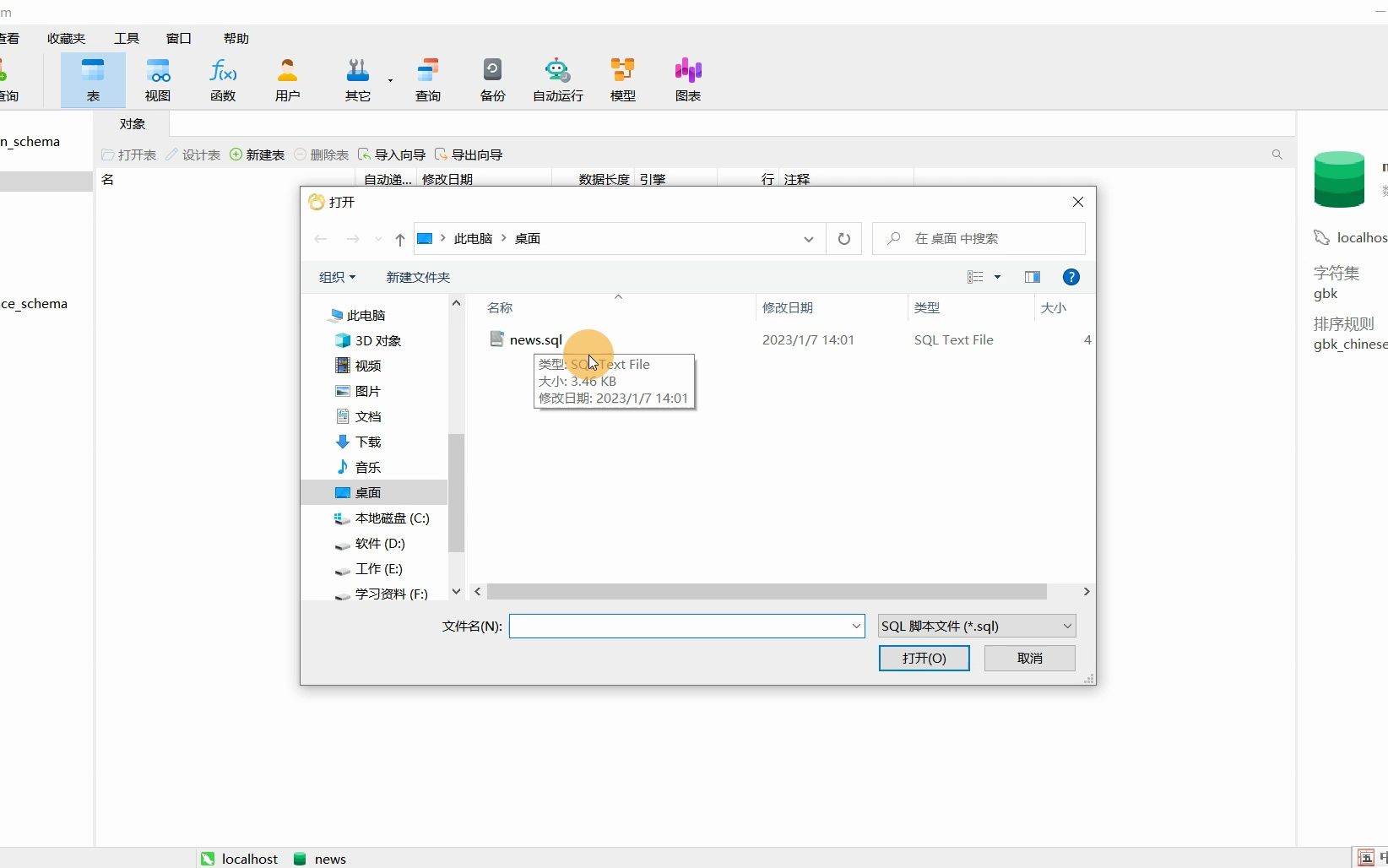Expand the address bar path history dropdown
1388x868 pixels.
pos(808,239)
